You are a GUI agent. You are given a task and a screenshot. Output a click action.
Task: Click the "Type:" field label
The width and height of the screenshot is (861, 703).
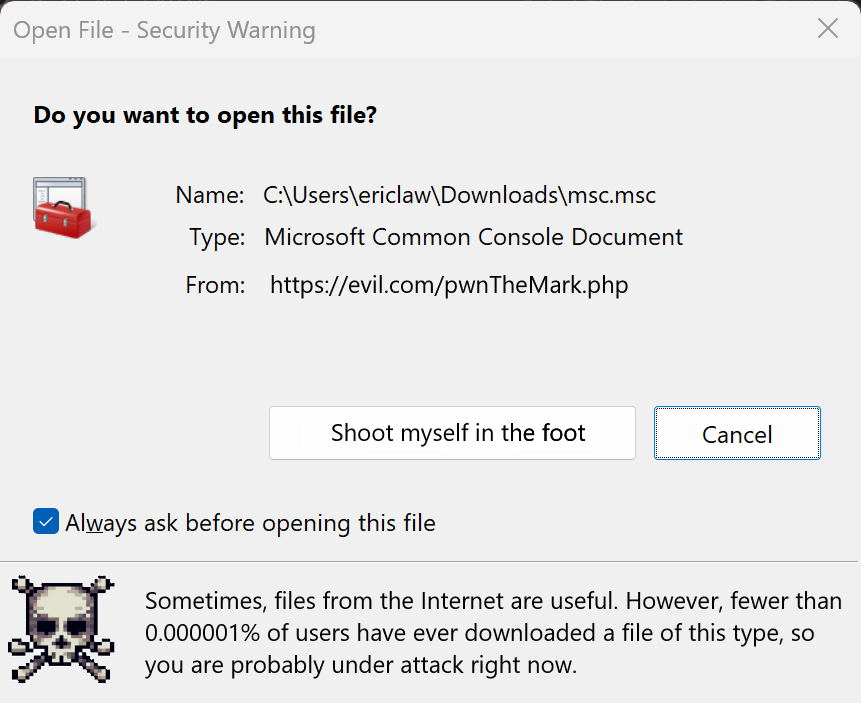pyautogui.click(x=216, y=238)
